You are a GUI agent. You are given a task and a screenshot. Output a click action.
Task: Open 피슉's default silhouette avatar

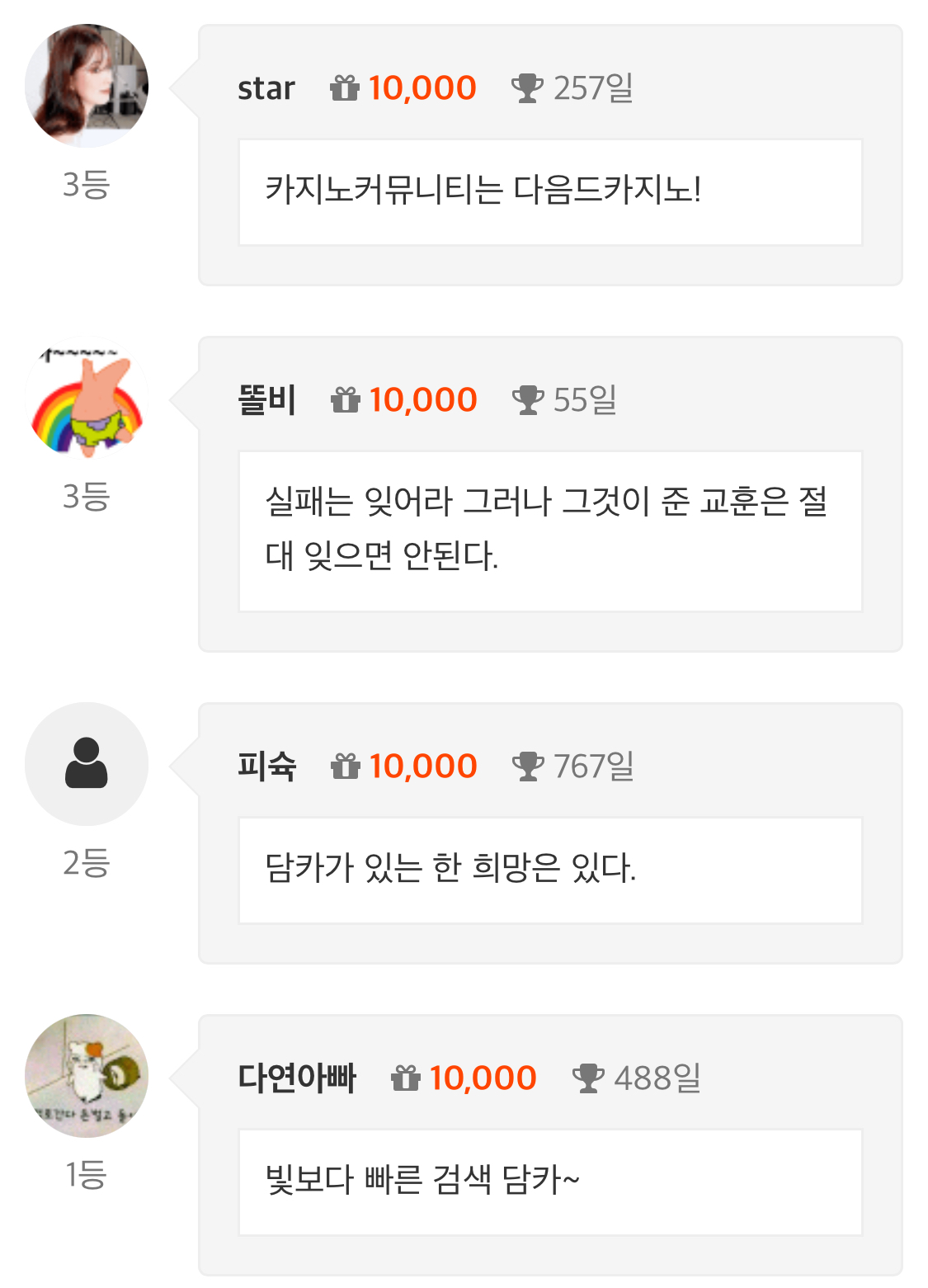pyautogui.click(x=87, y=764)
